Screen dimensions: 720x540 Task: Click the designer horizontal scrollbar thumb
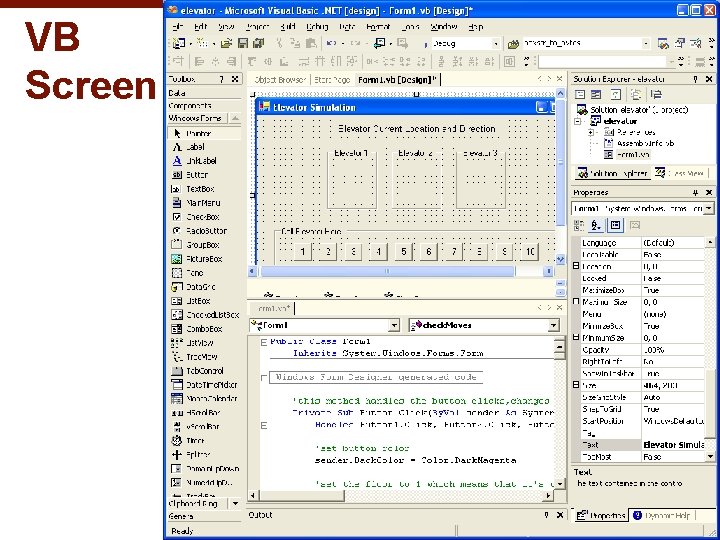[x=388, y=271]
